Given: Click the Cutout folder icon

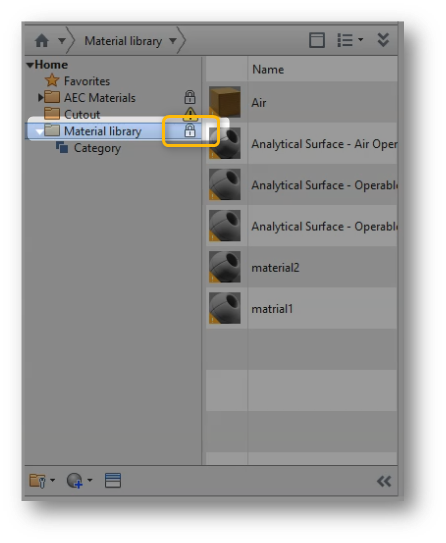Looking at the screenshot, I should (x=52, y=114).
